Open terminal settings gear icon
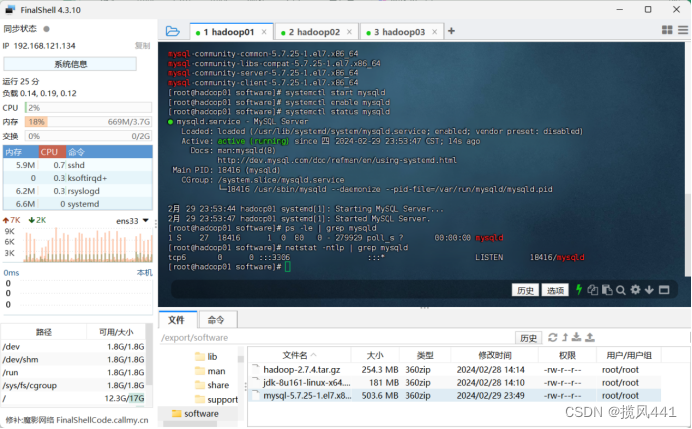The height and width of the screenshot is (429, 692). point(635,290)
